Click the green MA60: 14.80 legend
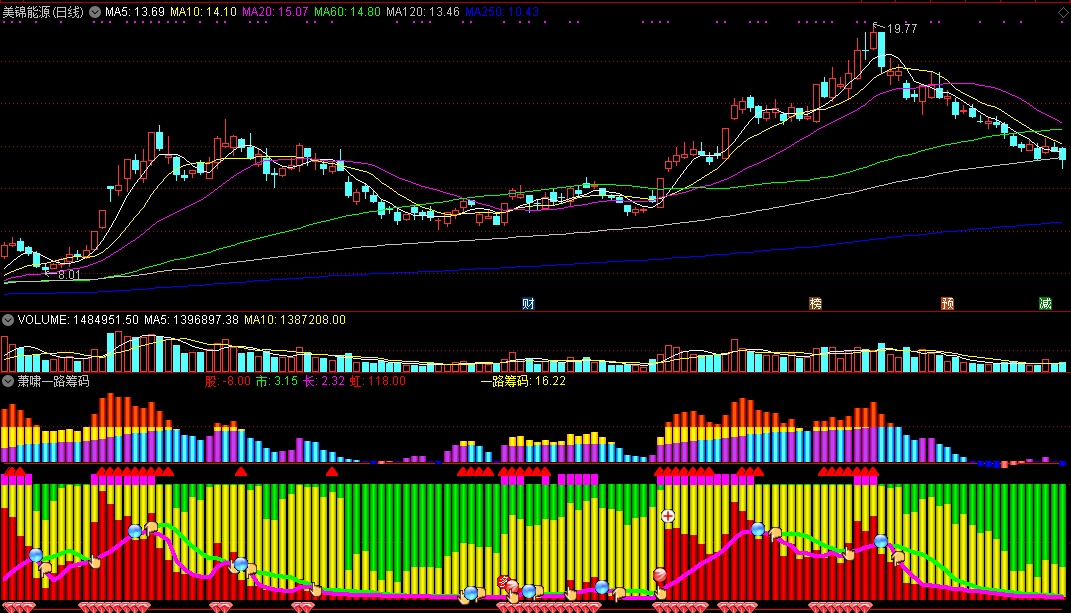Viewport: 1071px width, 613px height. tap(347, 12)
